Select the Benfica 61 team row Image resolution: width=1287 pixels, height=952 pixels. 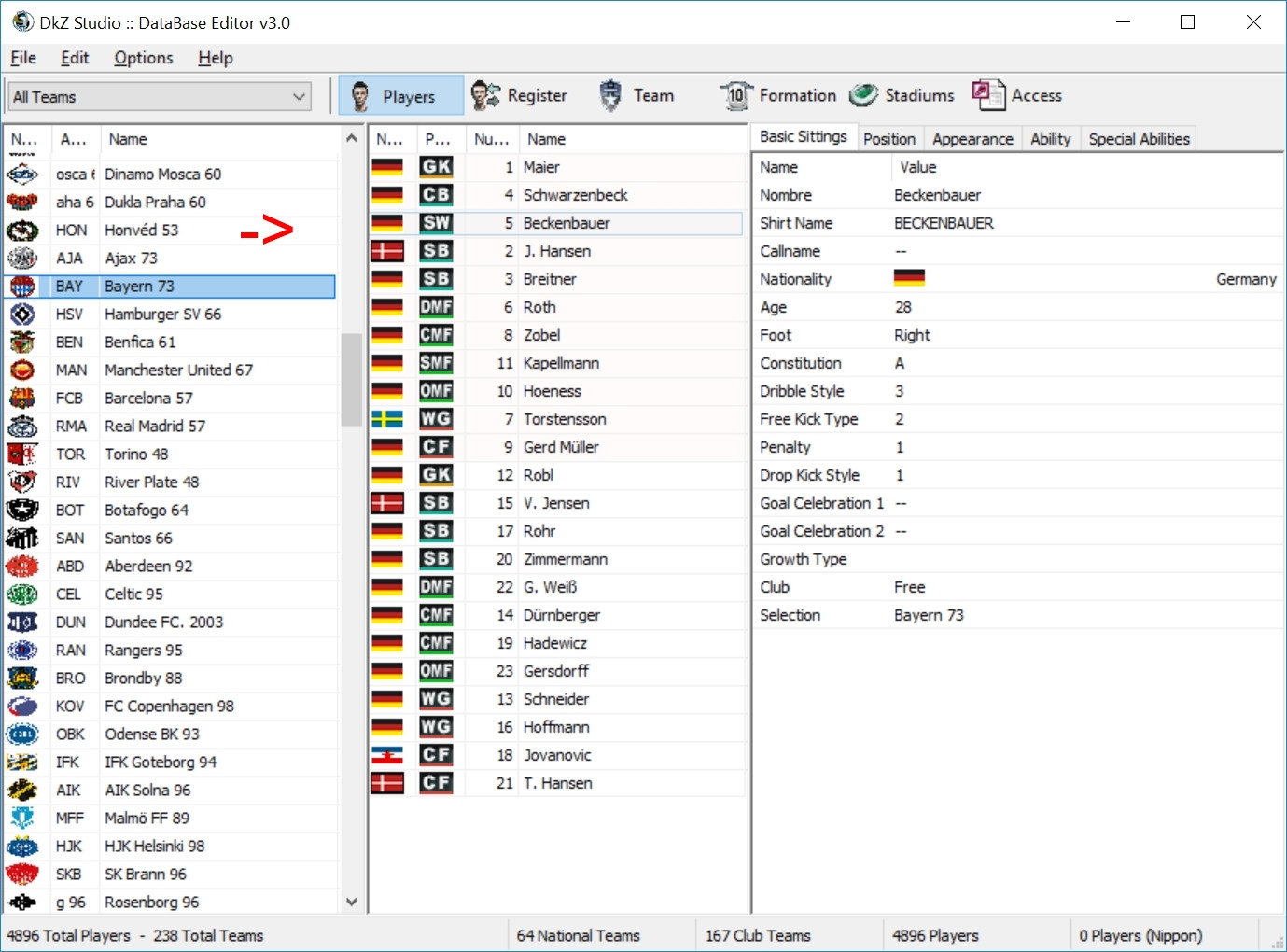[x=170, y=343]
